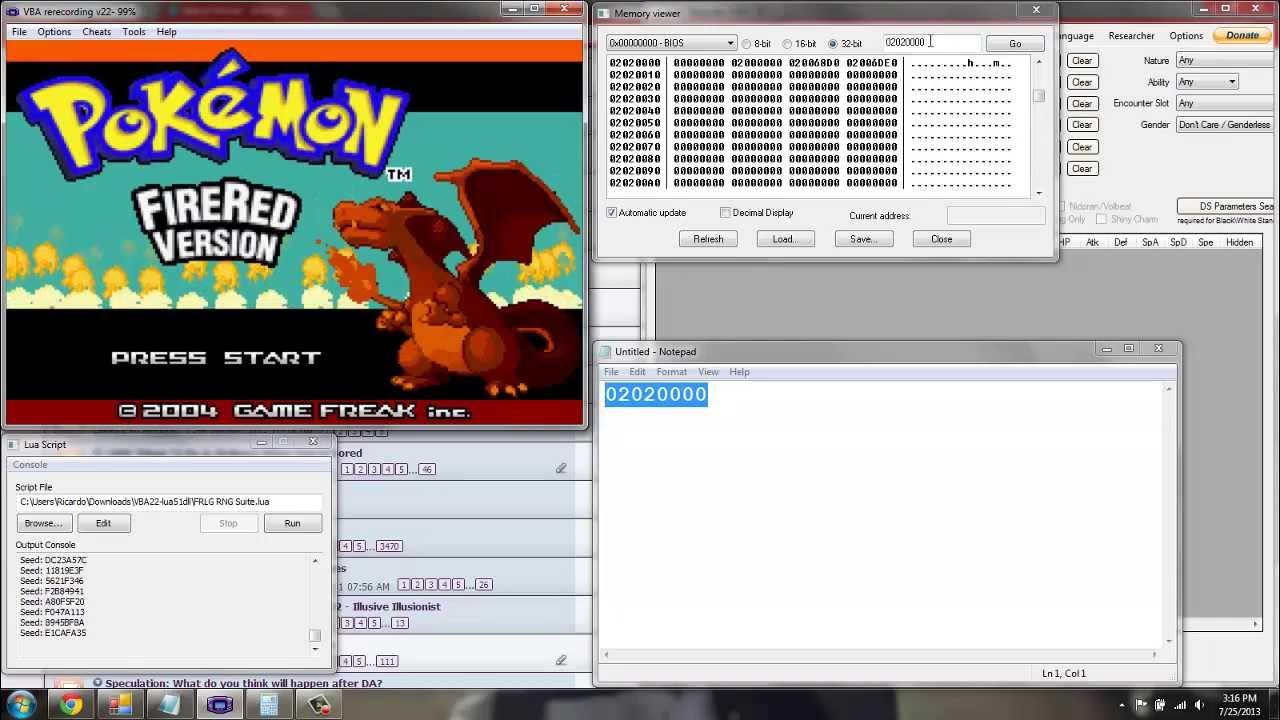The image size is (1280, 720).
Task: Open the Researcher menu in background app
Action: tap(1131, 36)
